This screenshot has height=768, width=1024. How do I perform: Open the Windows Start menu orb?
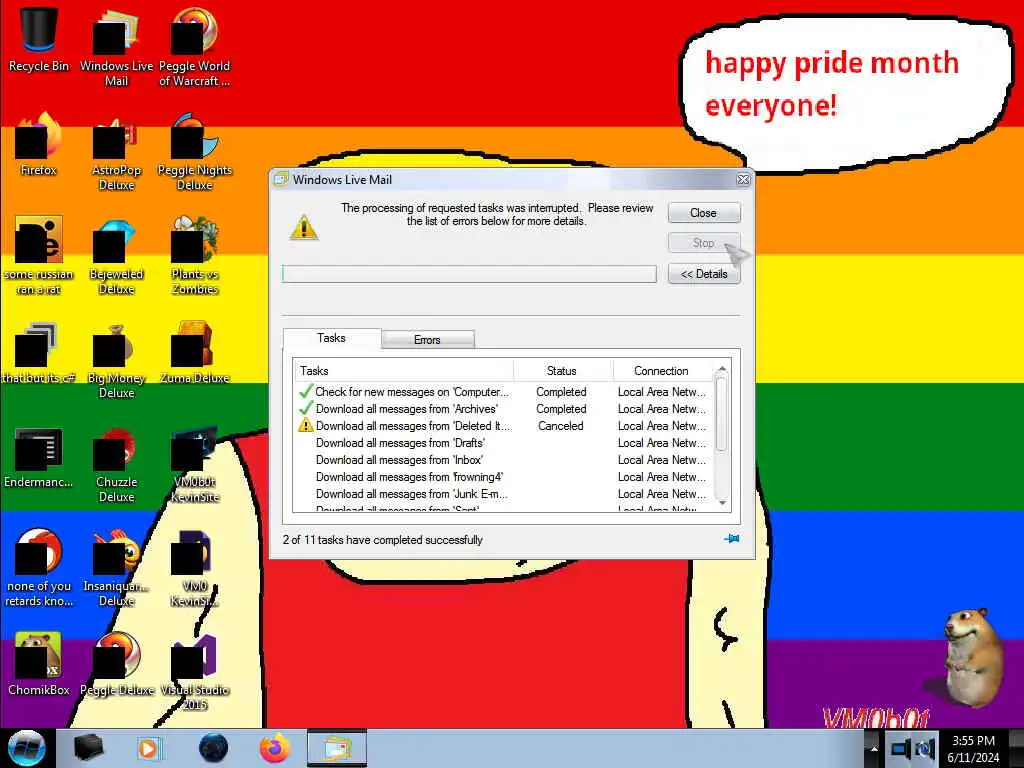coord(26,748)
